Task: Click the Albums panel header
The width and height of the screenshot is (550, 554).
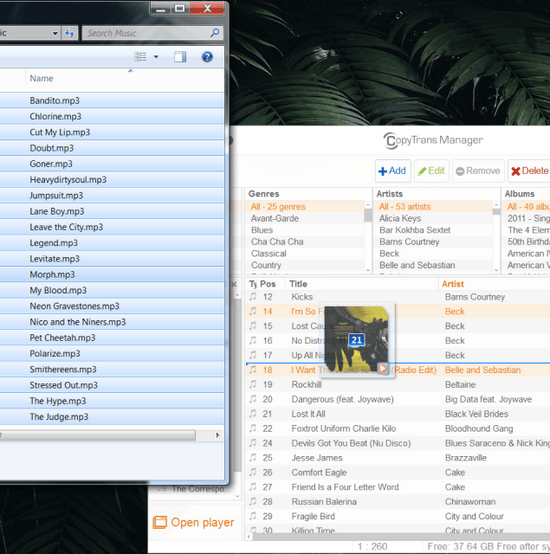Action: (519, 194)
